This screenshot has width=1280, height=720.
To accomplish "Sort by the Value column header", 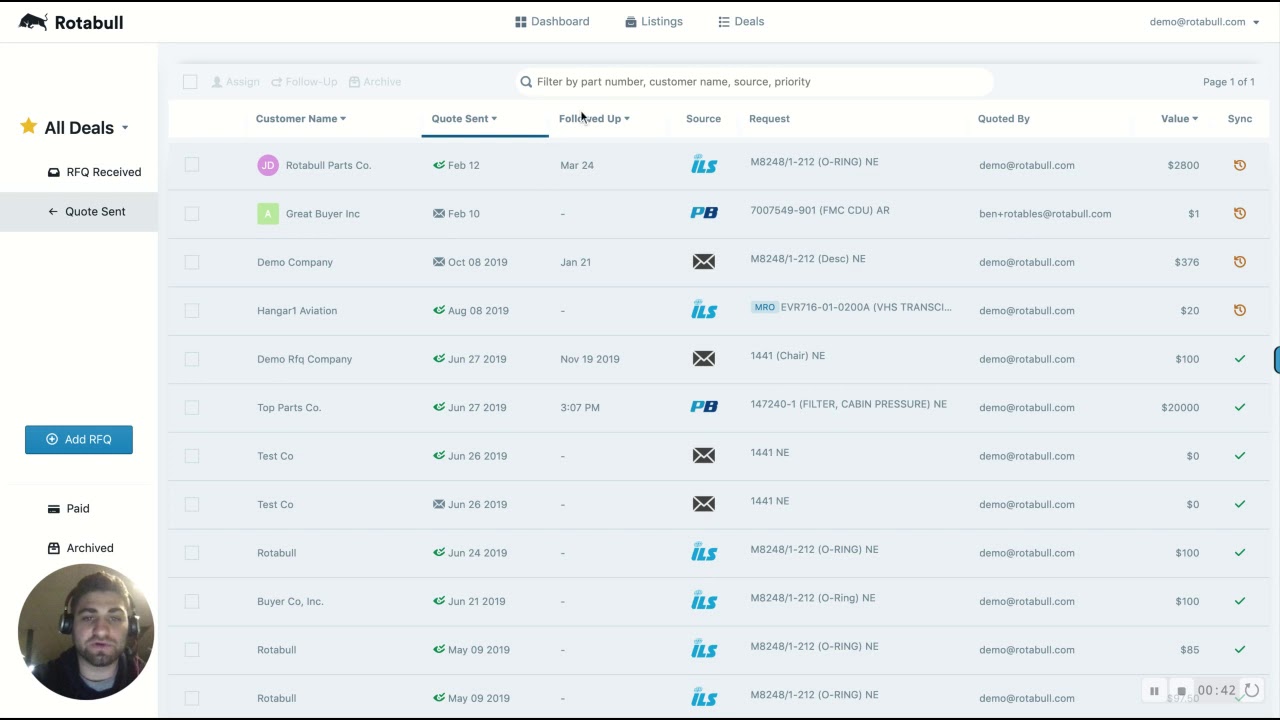I will click(x=1179, y=118).
